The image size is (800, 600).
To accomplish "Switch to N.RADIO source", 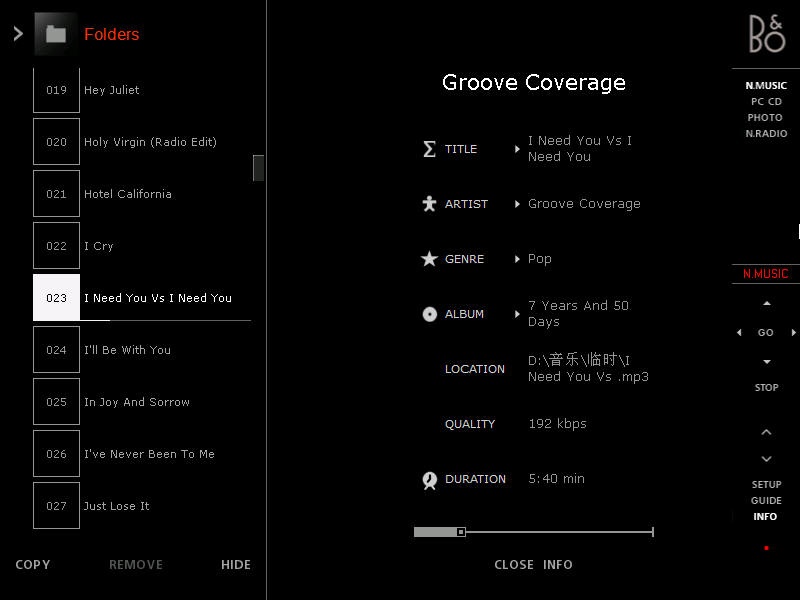I will pyautogui.click(x=765, y=133).
